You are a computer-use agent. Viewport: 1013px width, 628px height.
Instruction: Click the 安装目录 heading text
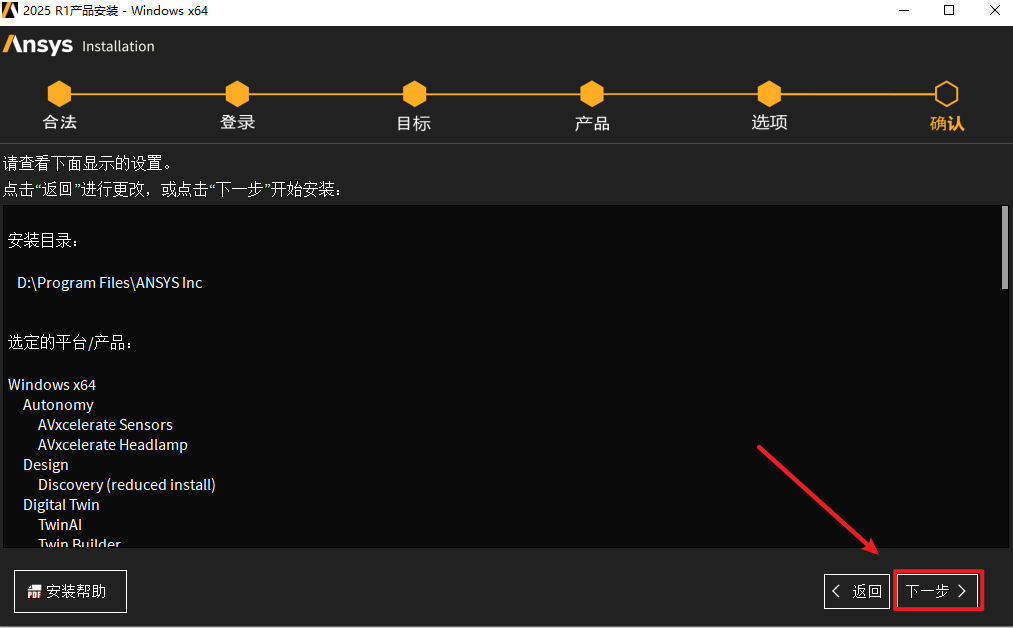point(43,240)
